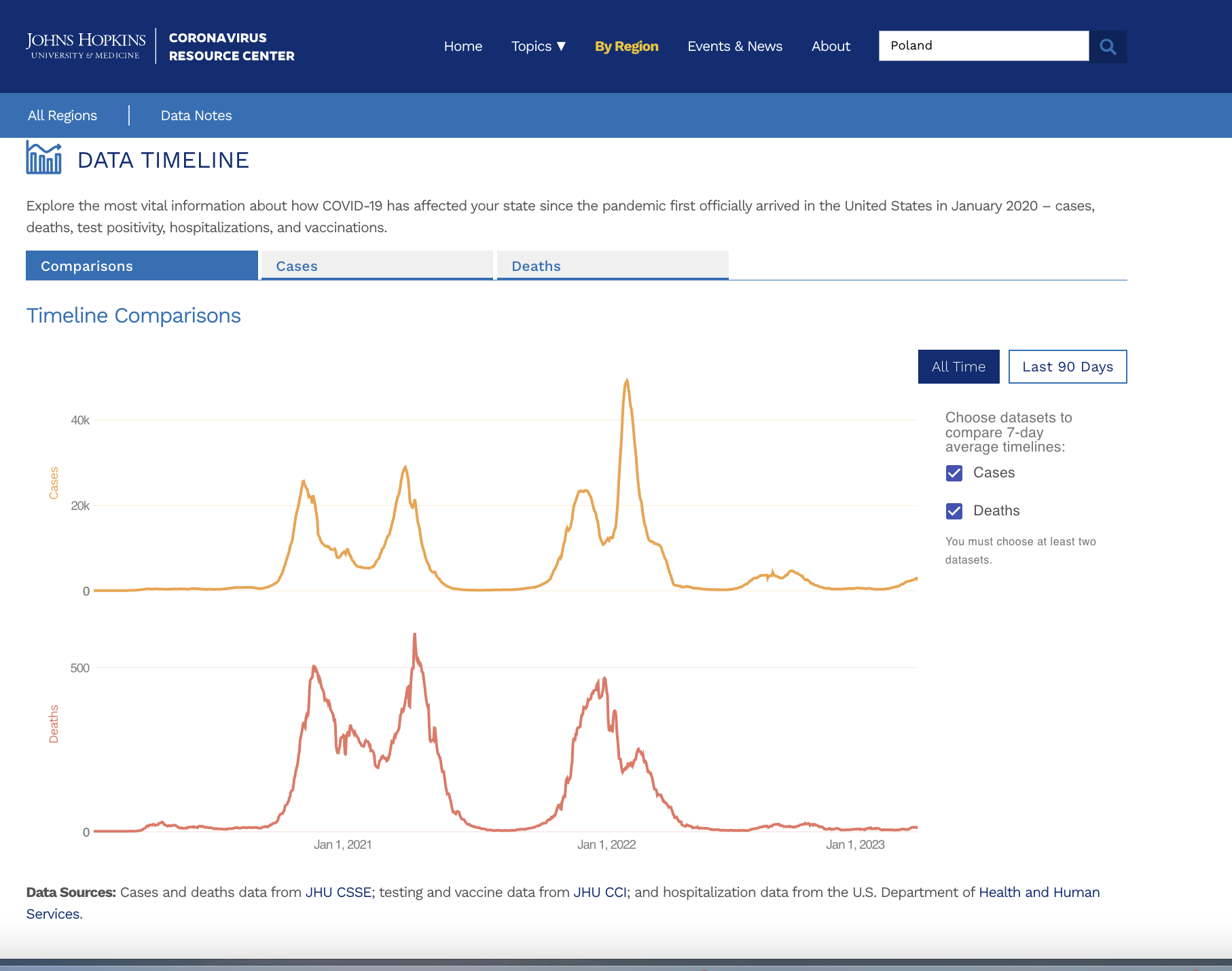Select the All Time range button

[x=958, y=367]
